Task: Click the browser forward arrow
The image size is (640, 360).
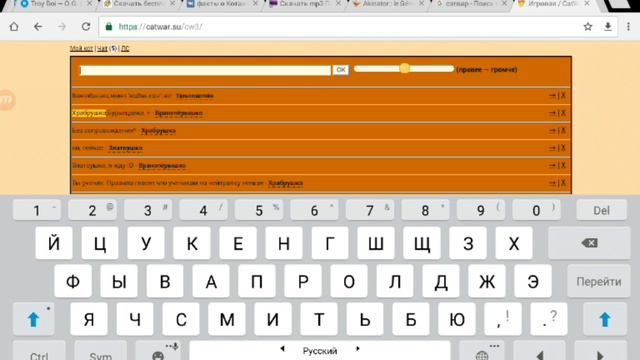Action: [x=62, y=27]
